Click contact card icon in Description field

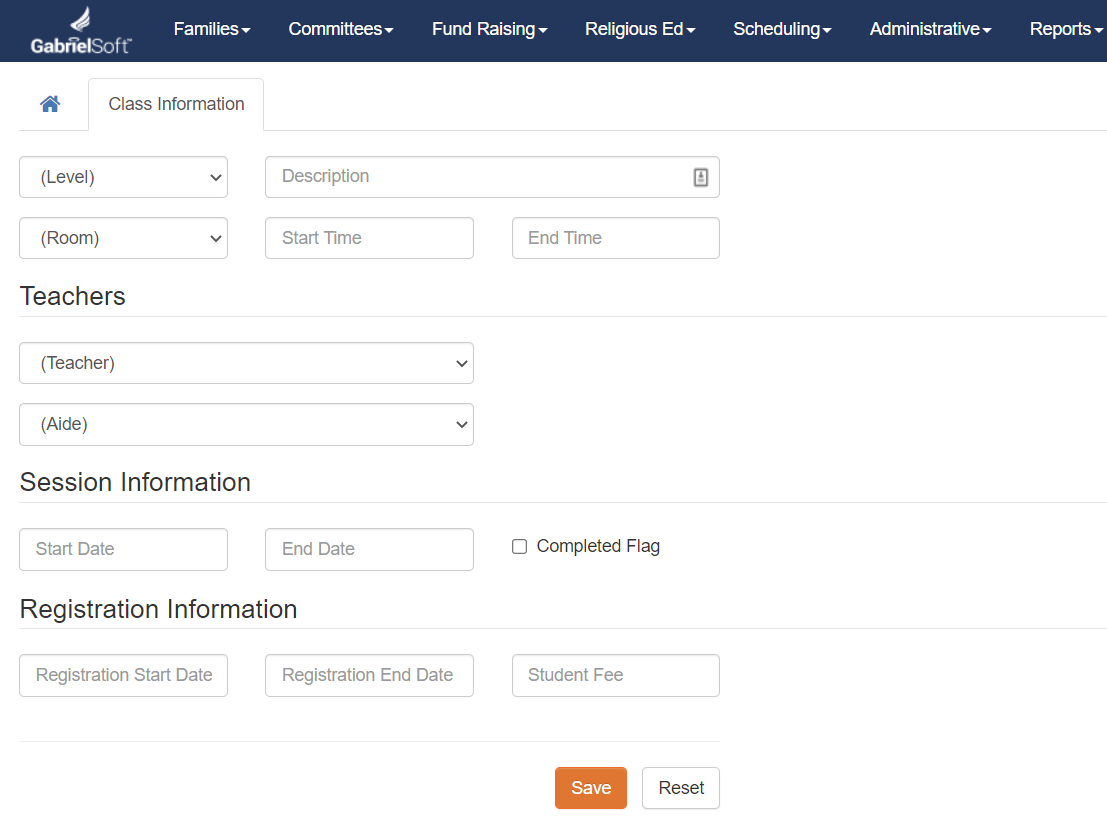700,177
